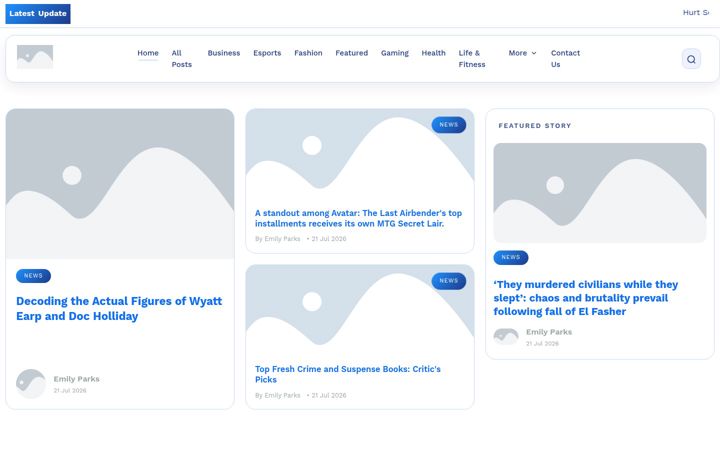This screenshot has height=450, width=720.
Task: Click author avatar in Featured Story card
Action: tap(506, 337)
